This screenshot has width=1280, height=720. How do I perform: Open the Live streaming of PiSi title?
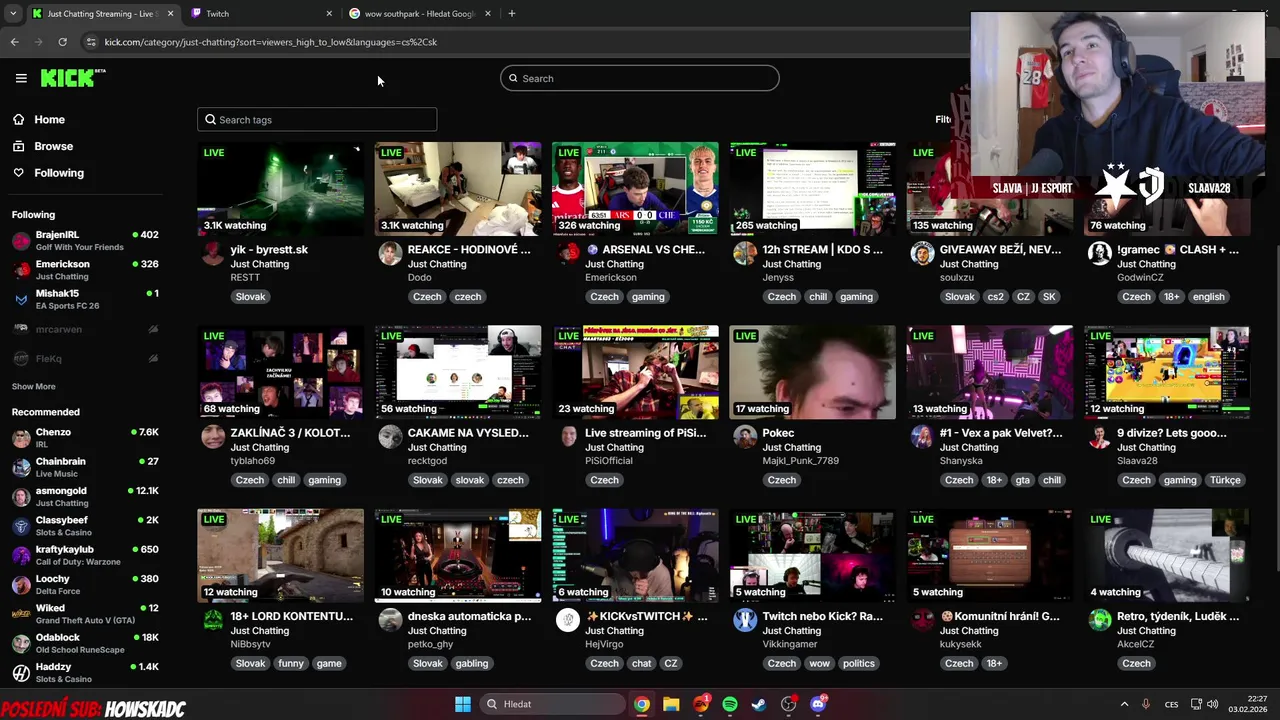[645, 433]
